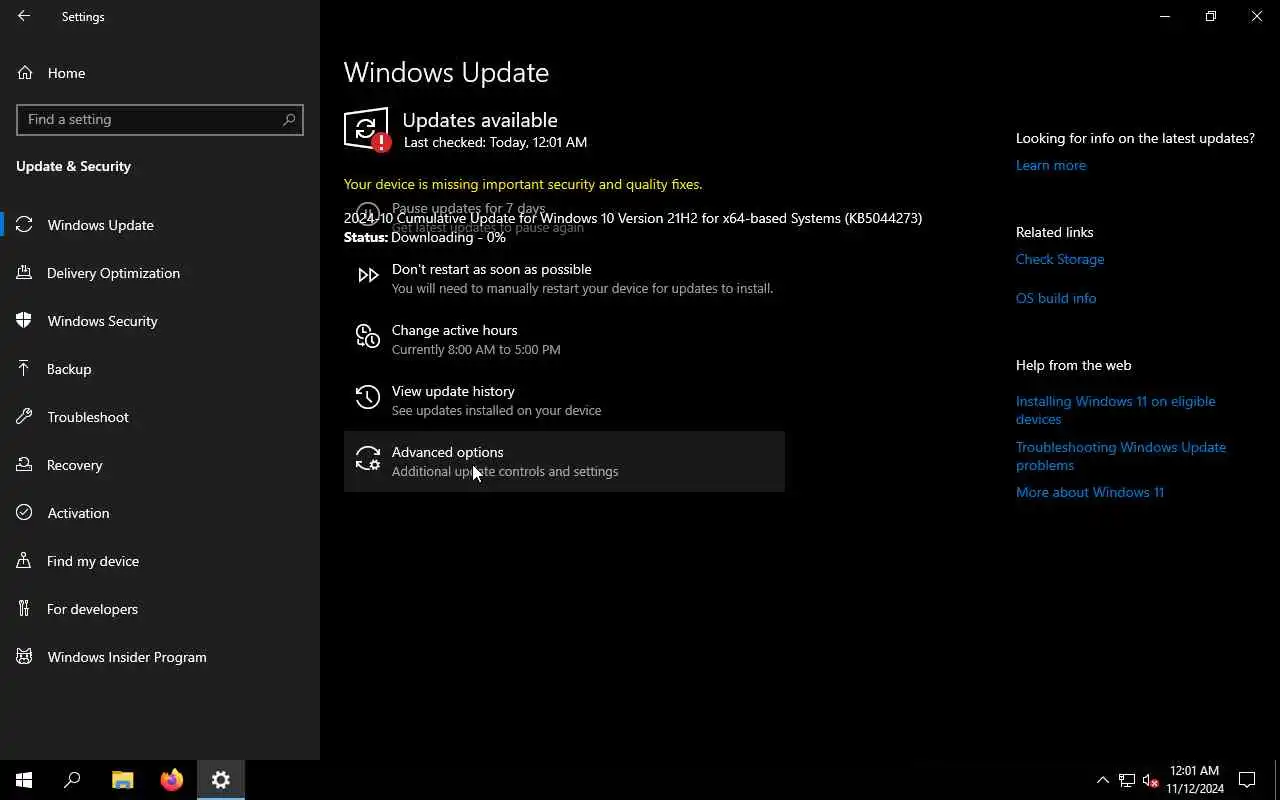The image size is (1280, 800).
Task: Open Home in Settings sidebar
Action: [160, 73]
